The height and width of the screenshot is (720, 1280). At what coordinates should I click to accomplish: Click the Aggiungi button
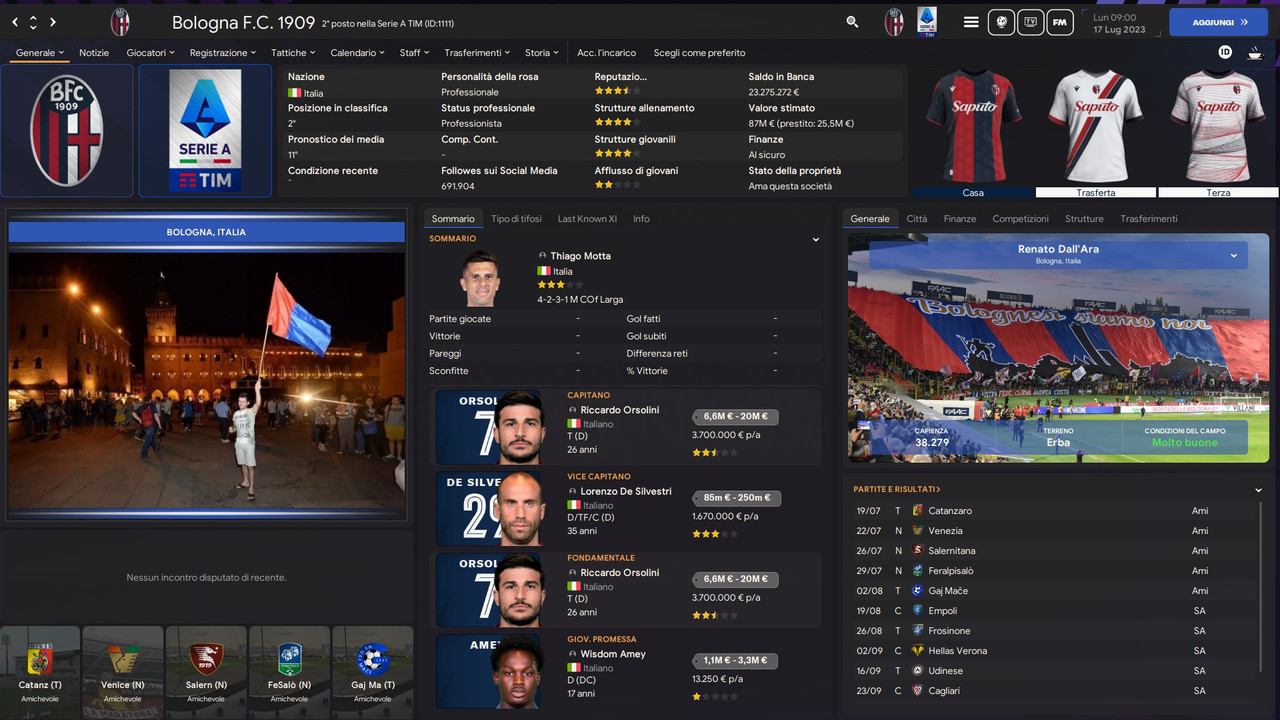pos(1218,21)
